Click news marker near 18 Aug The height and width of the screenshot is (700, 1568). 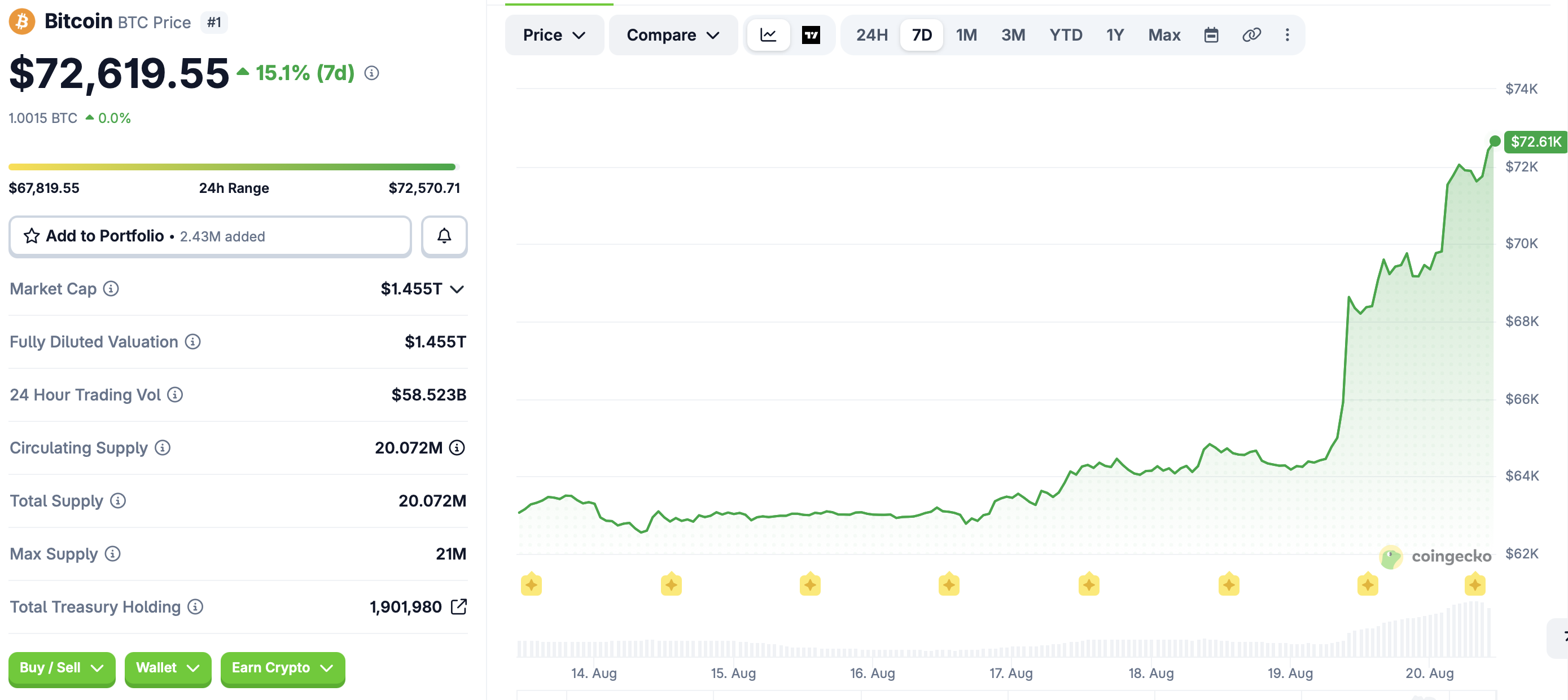click(1088, 584)
